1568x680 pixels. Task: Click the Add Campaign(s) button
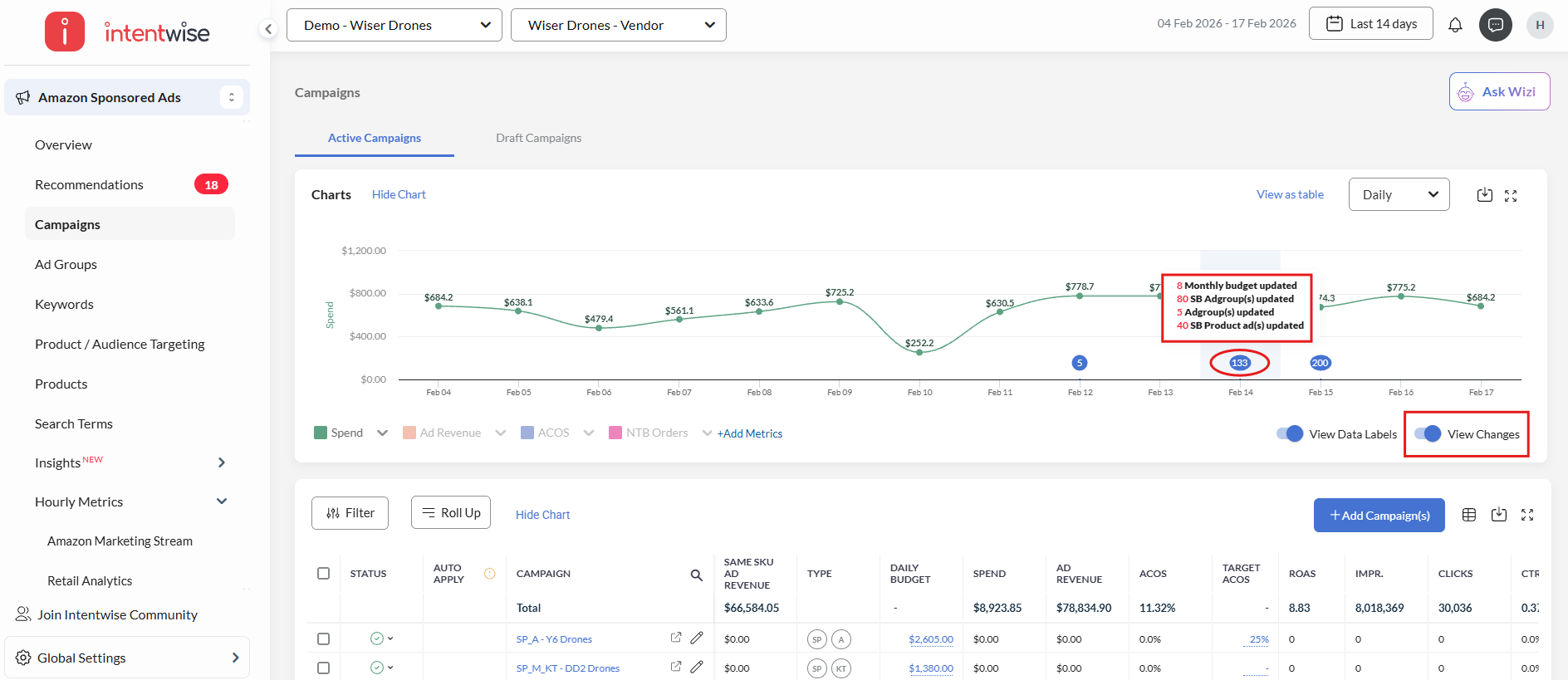point(1379,515)
